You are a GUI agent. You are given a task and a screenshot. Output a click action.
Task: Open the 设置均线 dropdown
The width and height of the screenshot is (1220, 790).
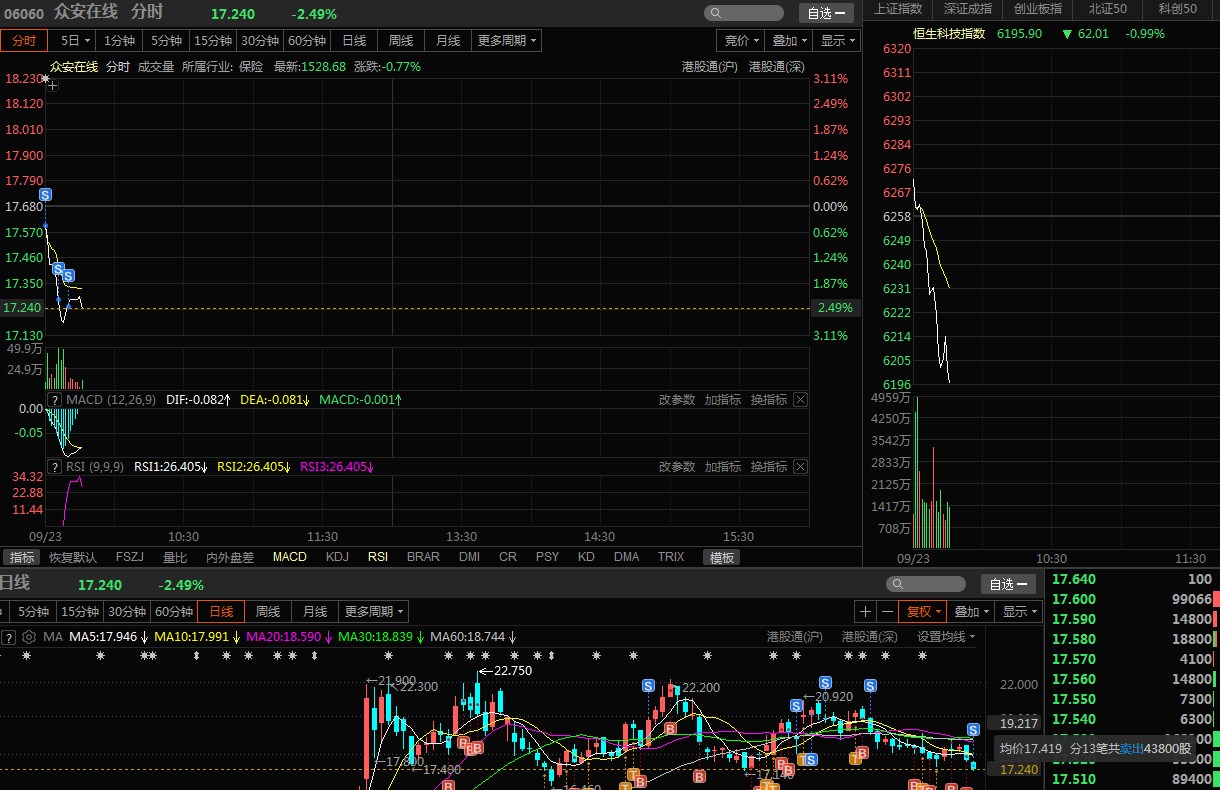(946, 637)
